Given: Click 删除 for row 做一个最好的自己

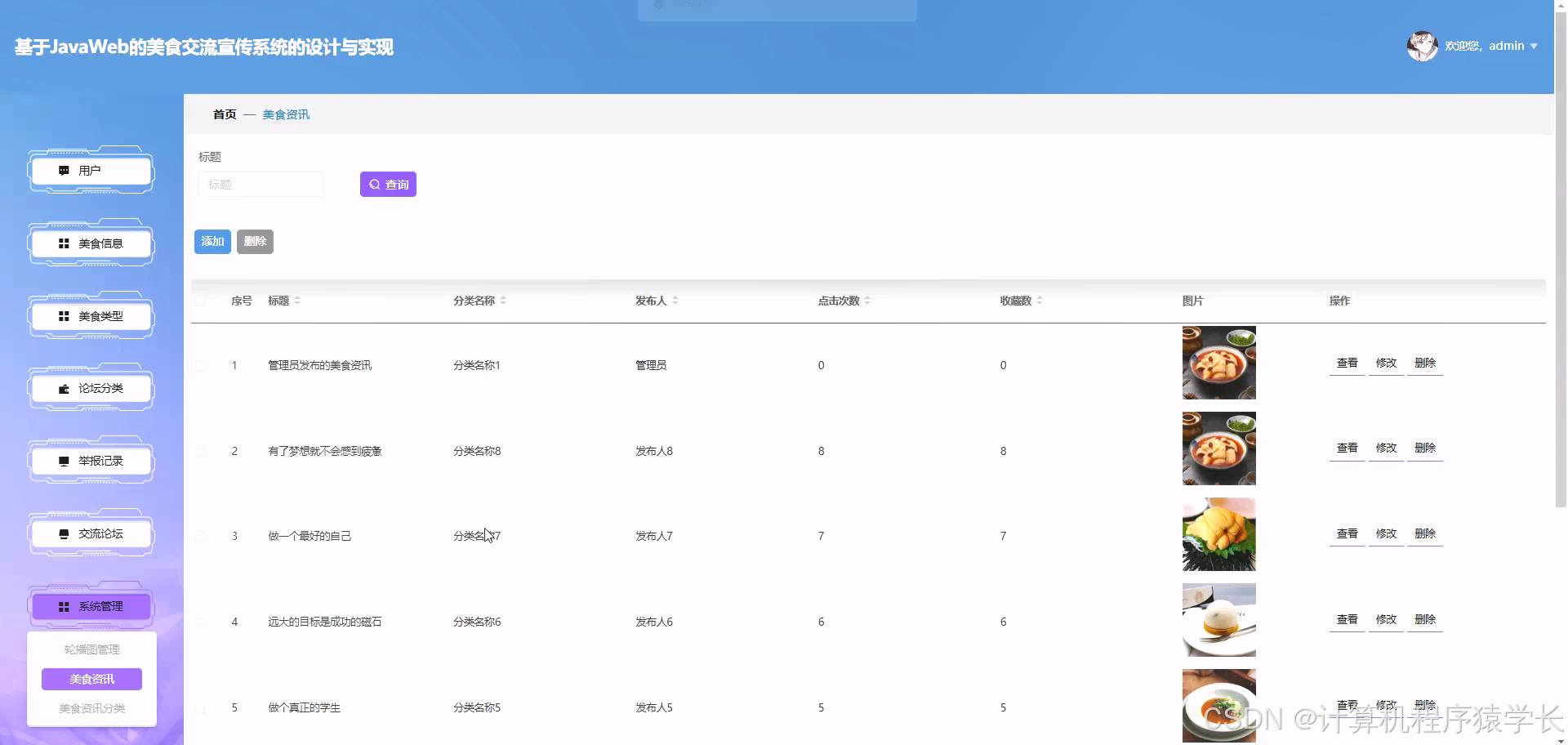Looking at the screenshot, I should coord(1425,534).
